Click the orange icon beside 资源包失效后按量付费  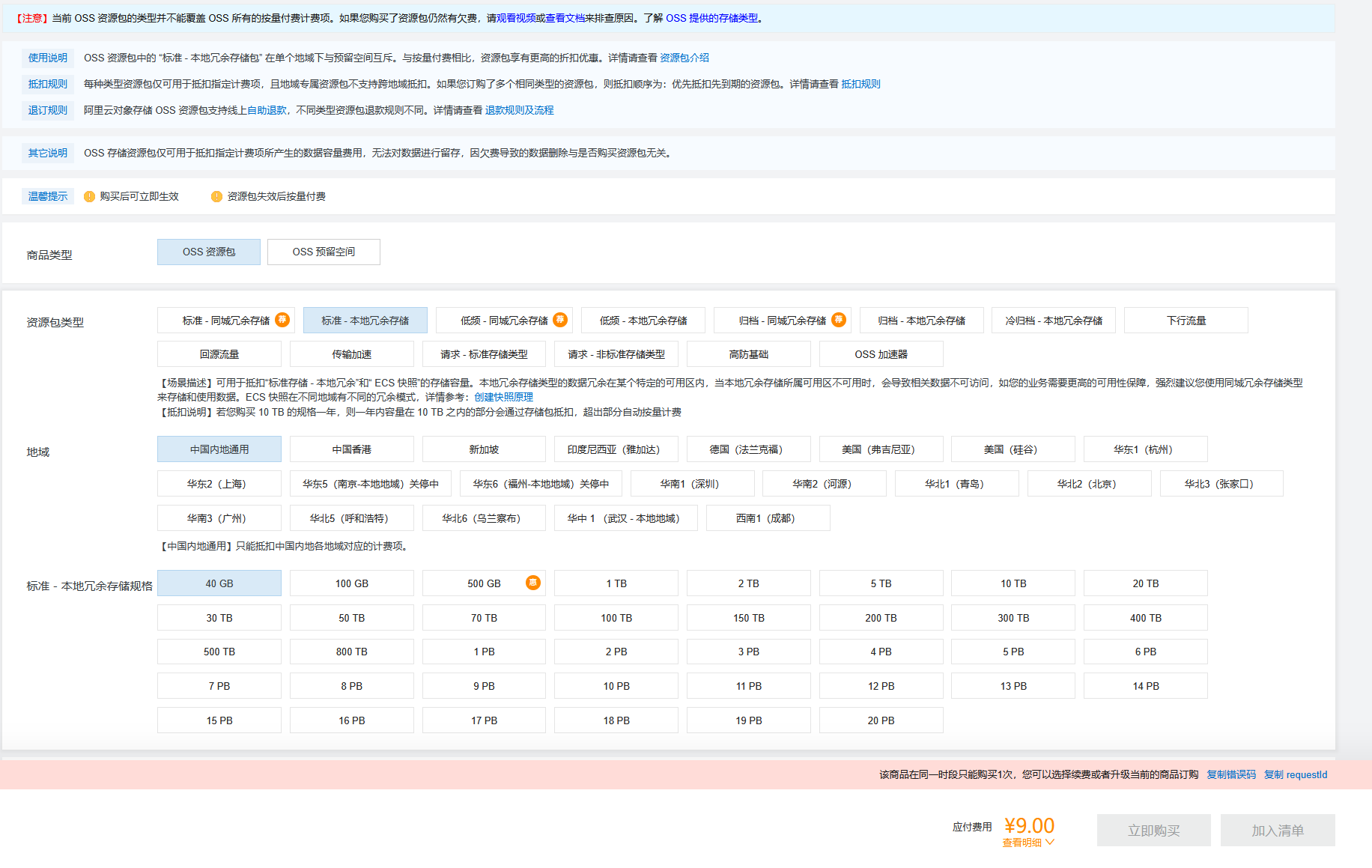coord(216,197)
